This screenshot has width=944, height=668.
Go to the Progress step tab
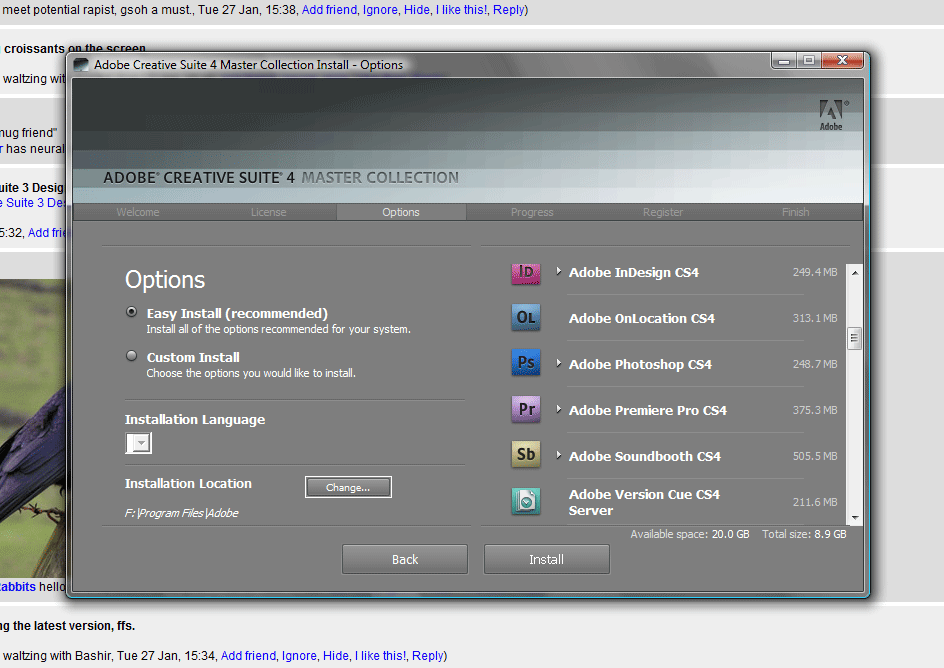coord(532,212)
